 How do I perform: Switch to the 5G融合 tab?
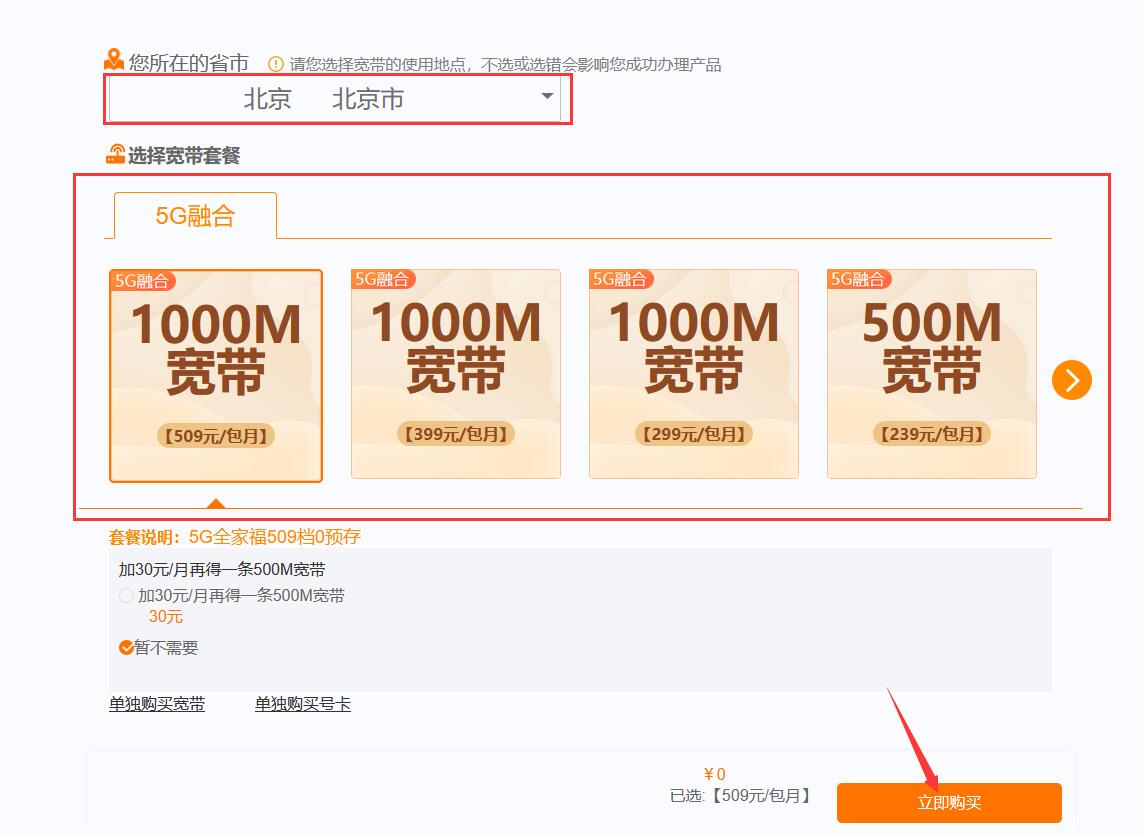(195, 215)
